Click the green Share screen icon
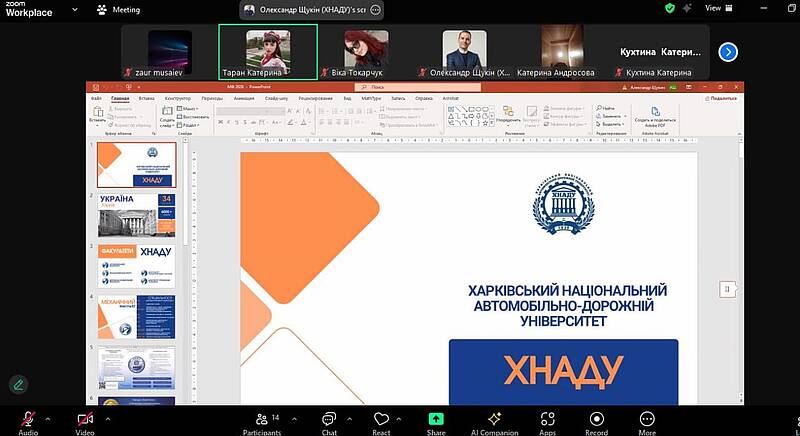 [436, 419]
